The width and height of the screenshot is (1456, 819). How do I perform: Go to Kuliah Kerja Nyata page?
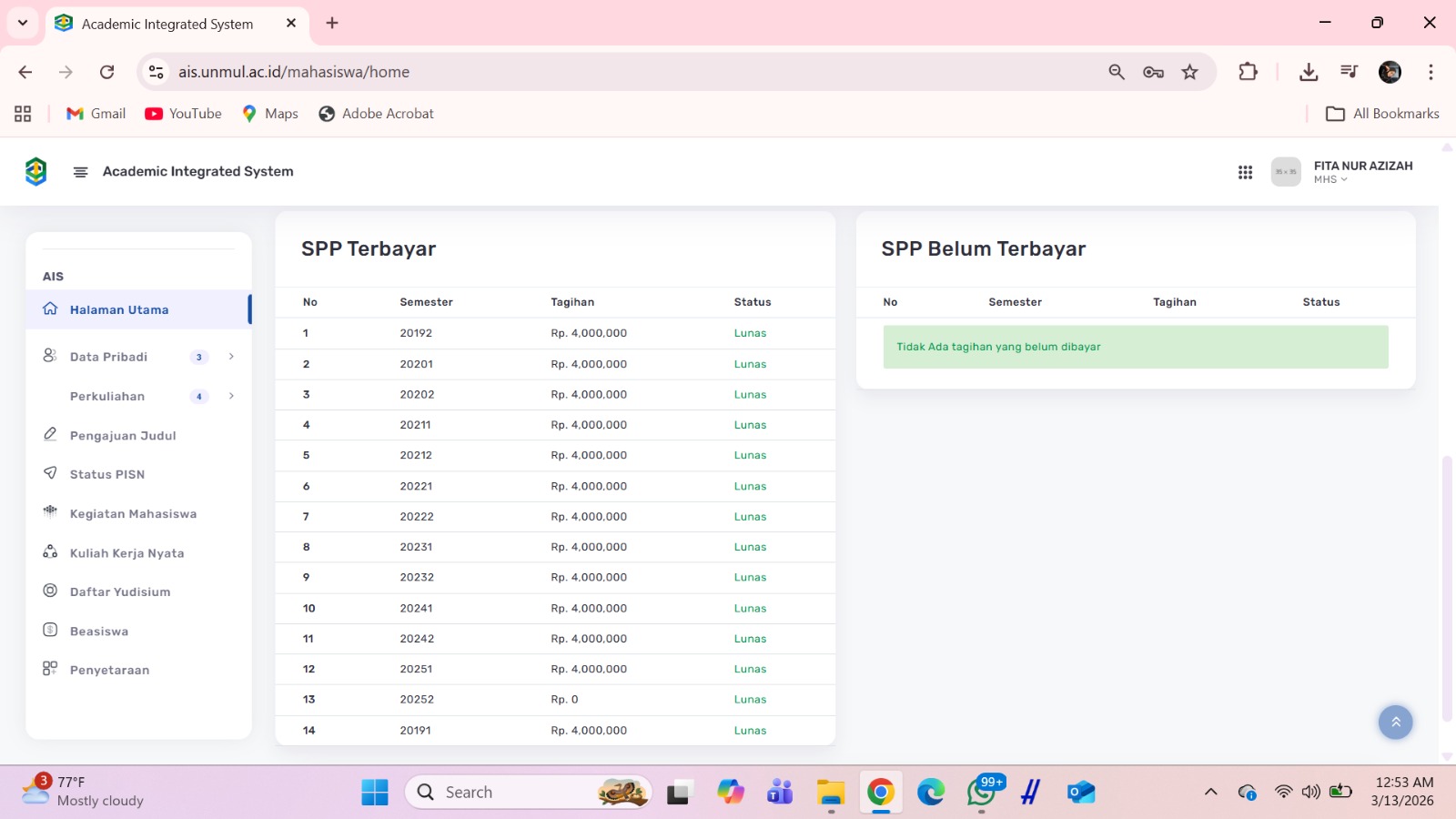click(x=126, y=553)
